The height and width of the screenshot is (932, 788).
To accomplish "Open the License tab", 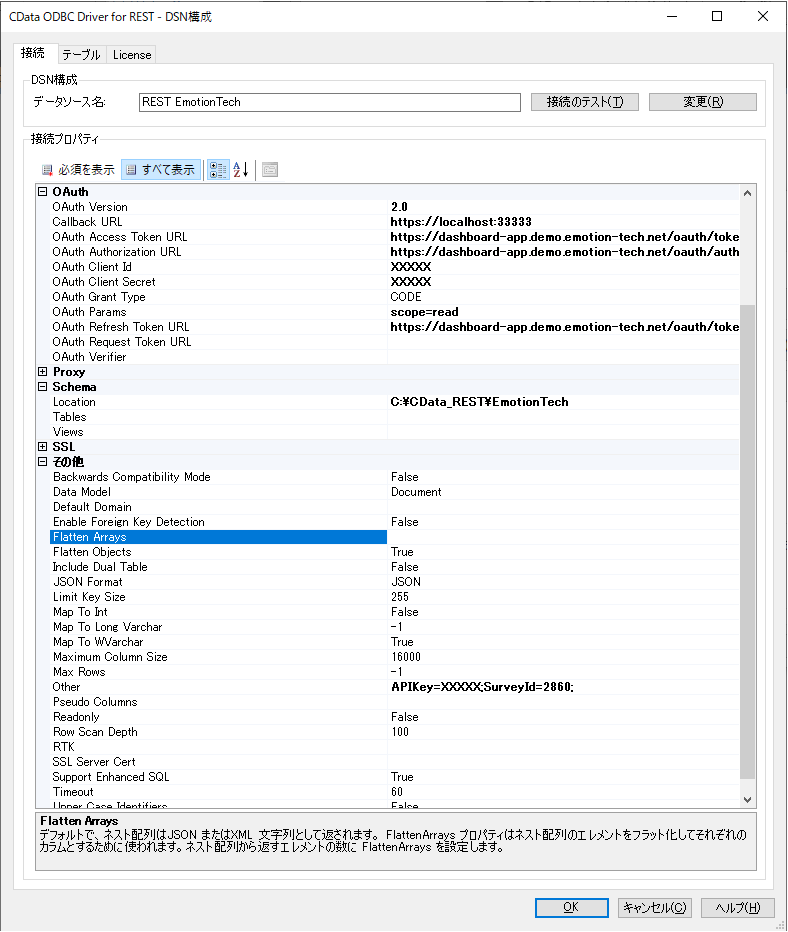I will pos(132,55).
